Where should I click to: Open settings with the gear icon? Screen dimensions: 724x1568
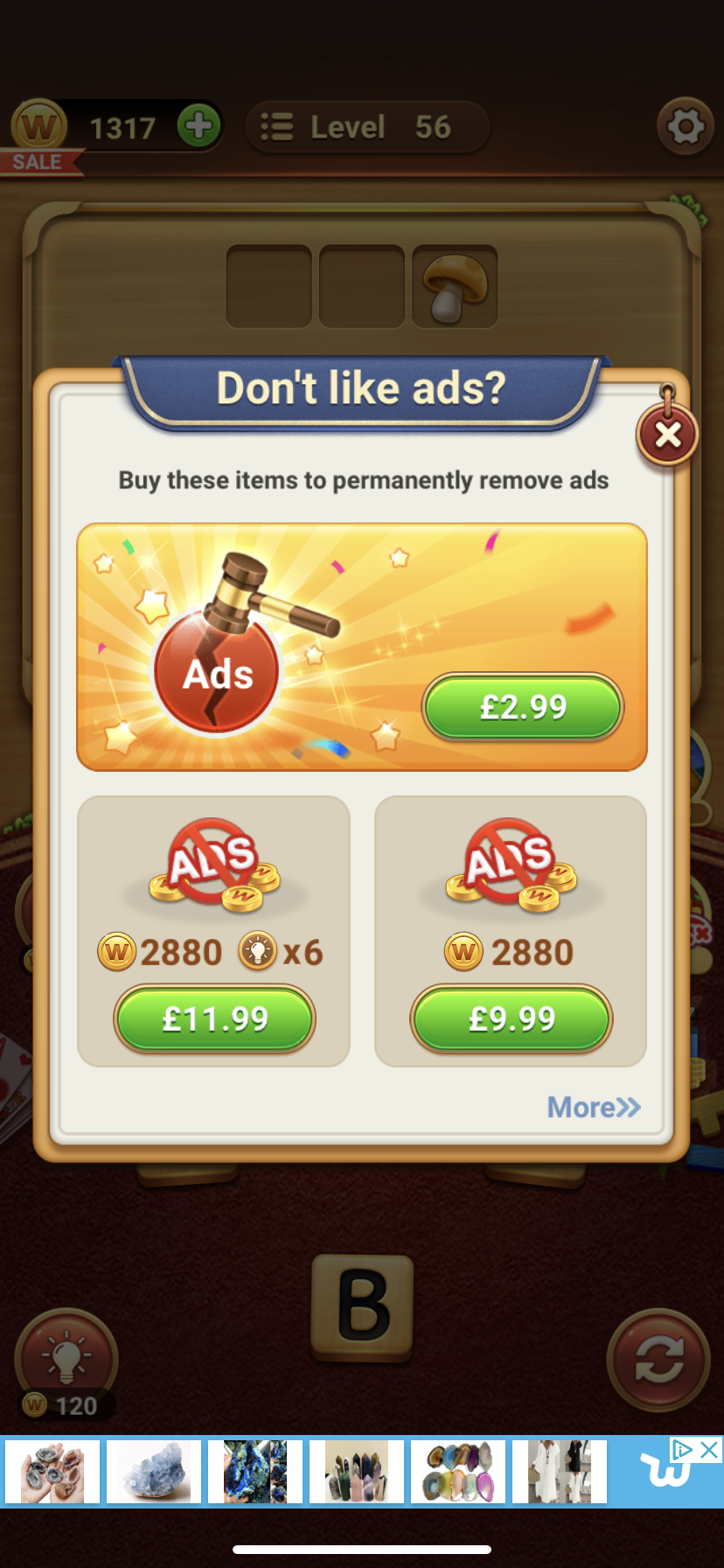tap(686, 127)
